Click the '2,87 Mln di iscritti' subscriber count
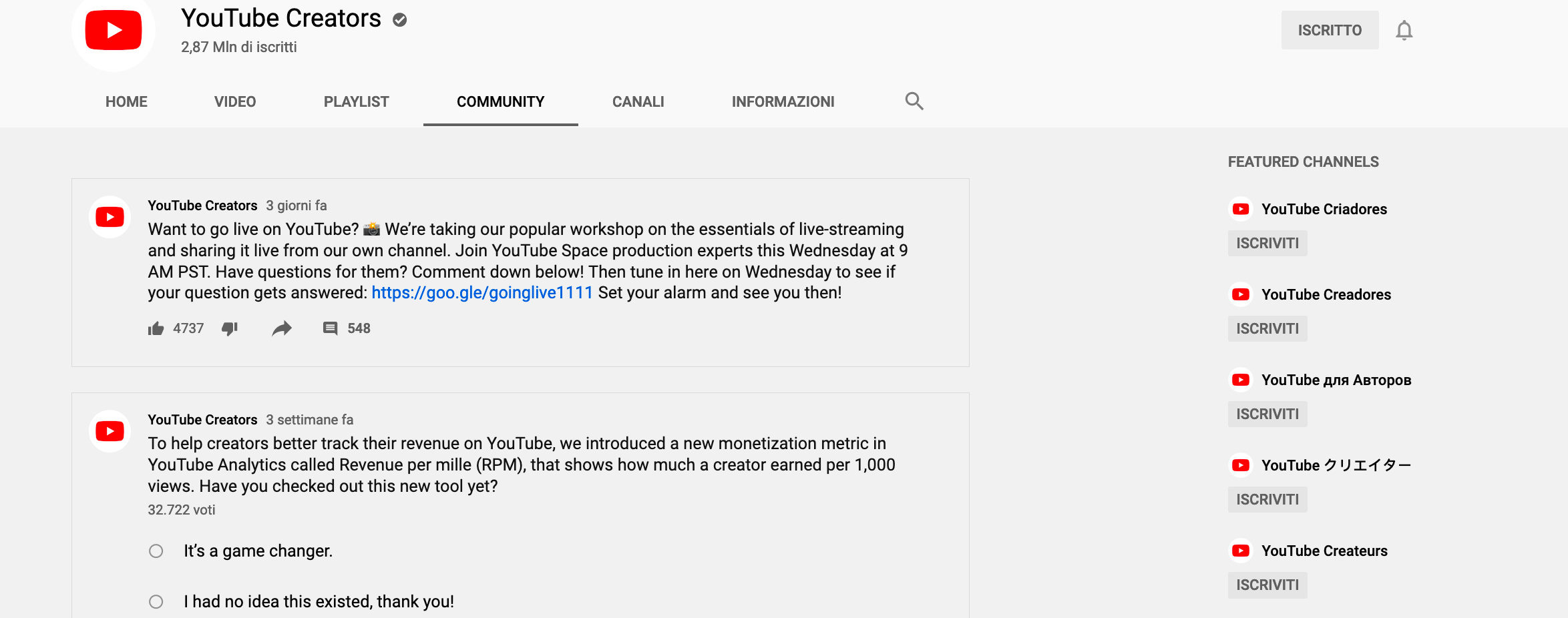 [x=239, y=47]
